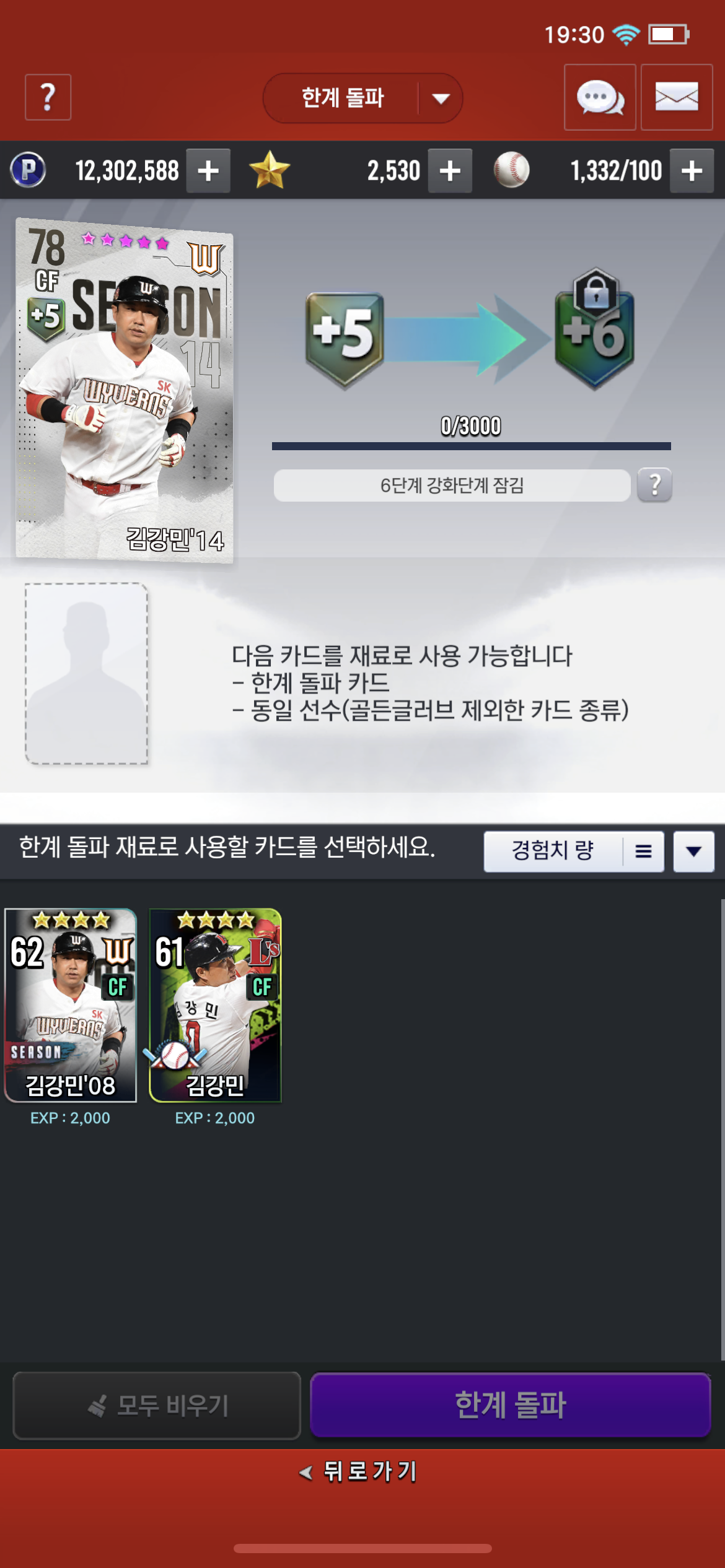Open the chat speech bubble icon

point(600,97)
